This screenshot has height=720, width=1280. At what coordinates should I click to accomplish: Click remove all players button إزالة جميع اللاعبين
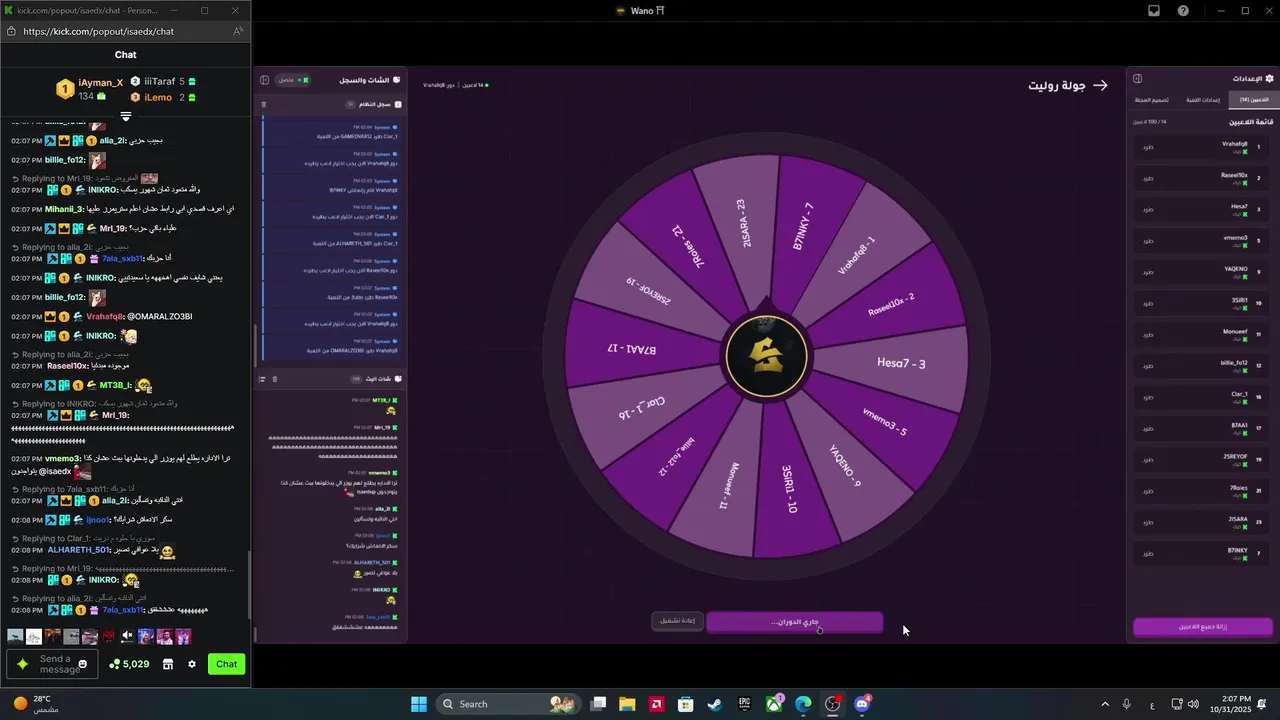coord(1203,627)
